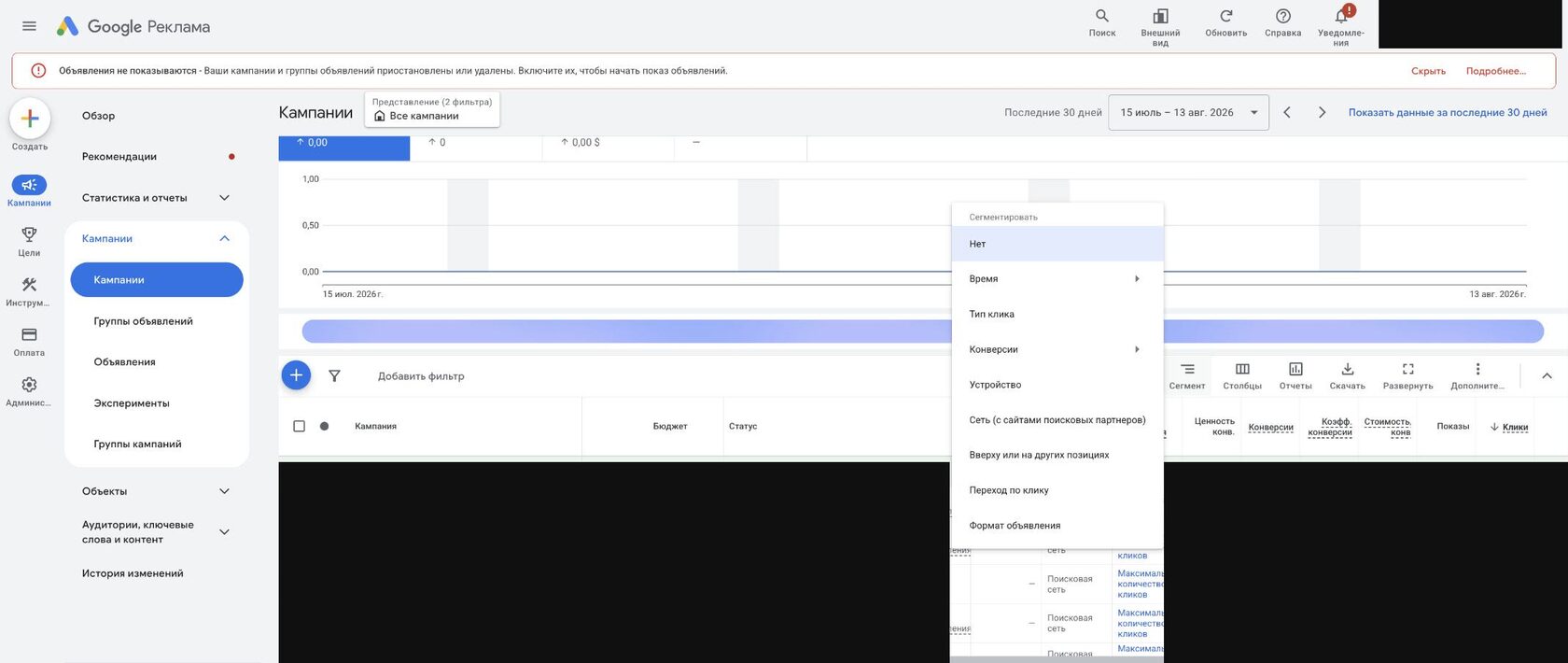Open the Инструменты tools icon

(29, 285)
